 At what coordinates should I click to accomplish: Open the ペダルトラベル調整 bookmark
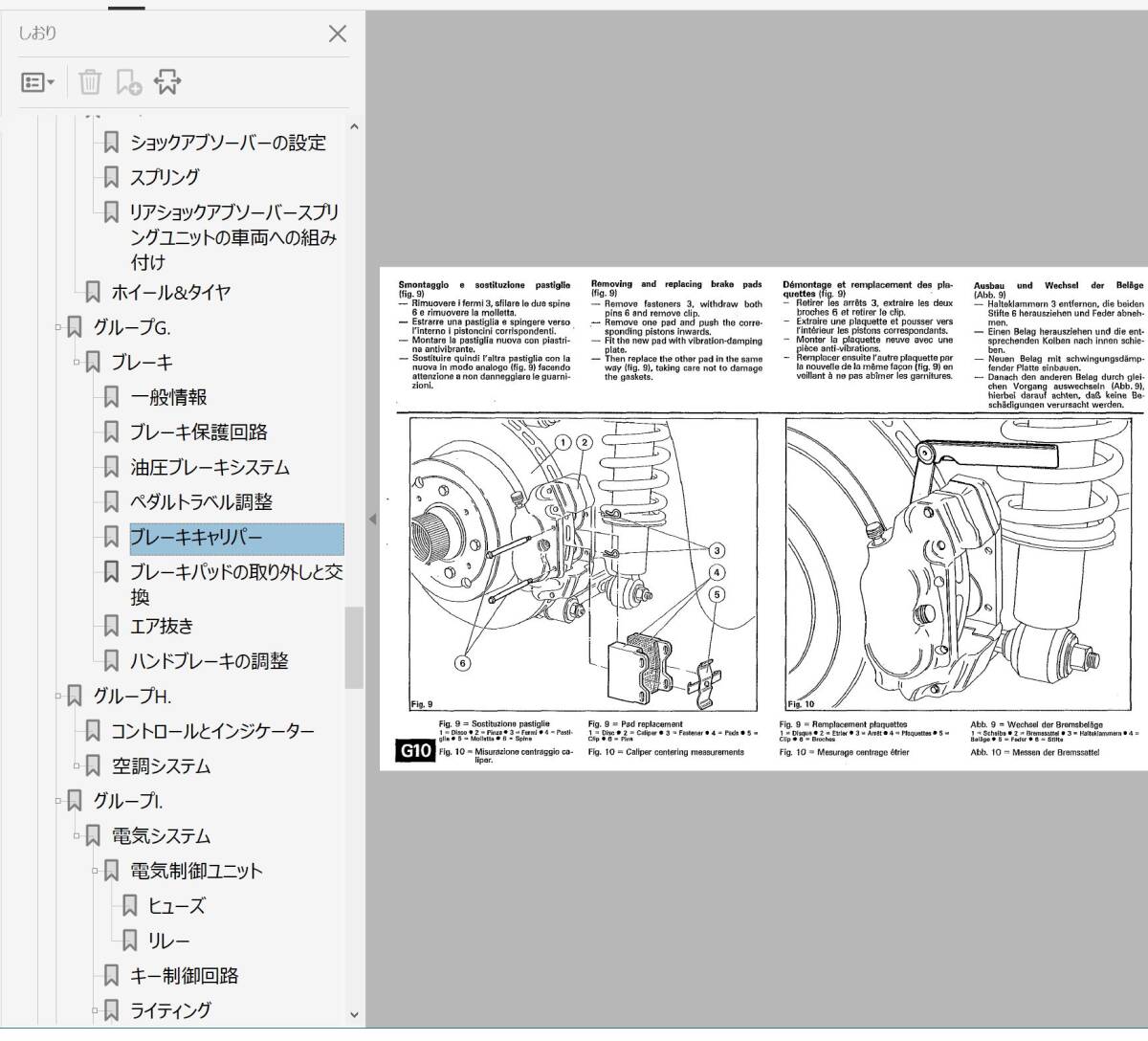(202, 501)
